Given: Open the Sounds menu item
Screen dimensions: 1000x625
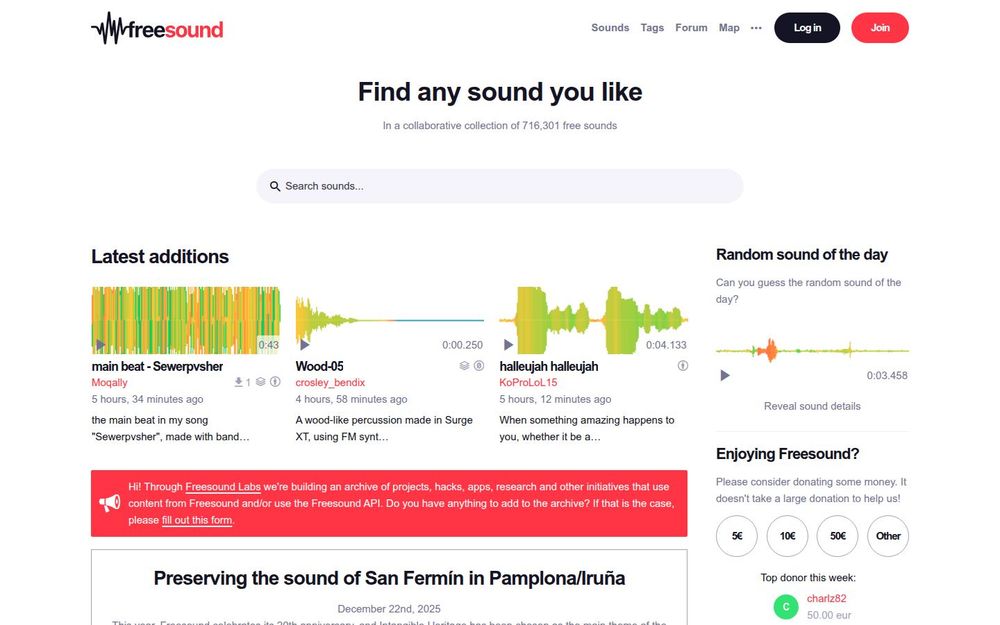Looking at the screenshot, I should coord(610,27).
